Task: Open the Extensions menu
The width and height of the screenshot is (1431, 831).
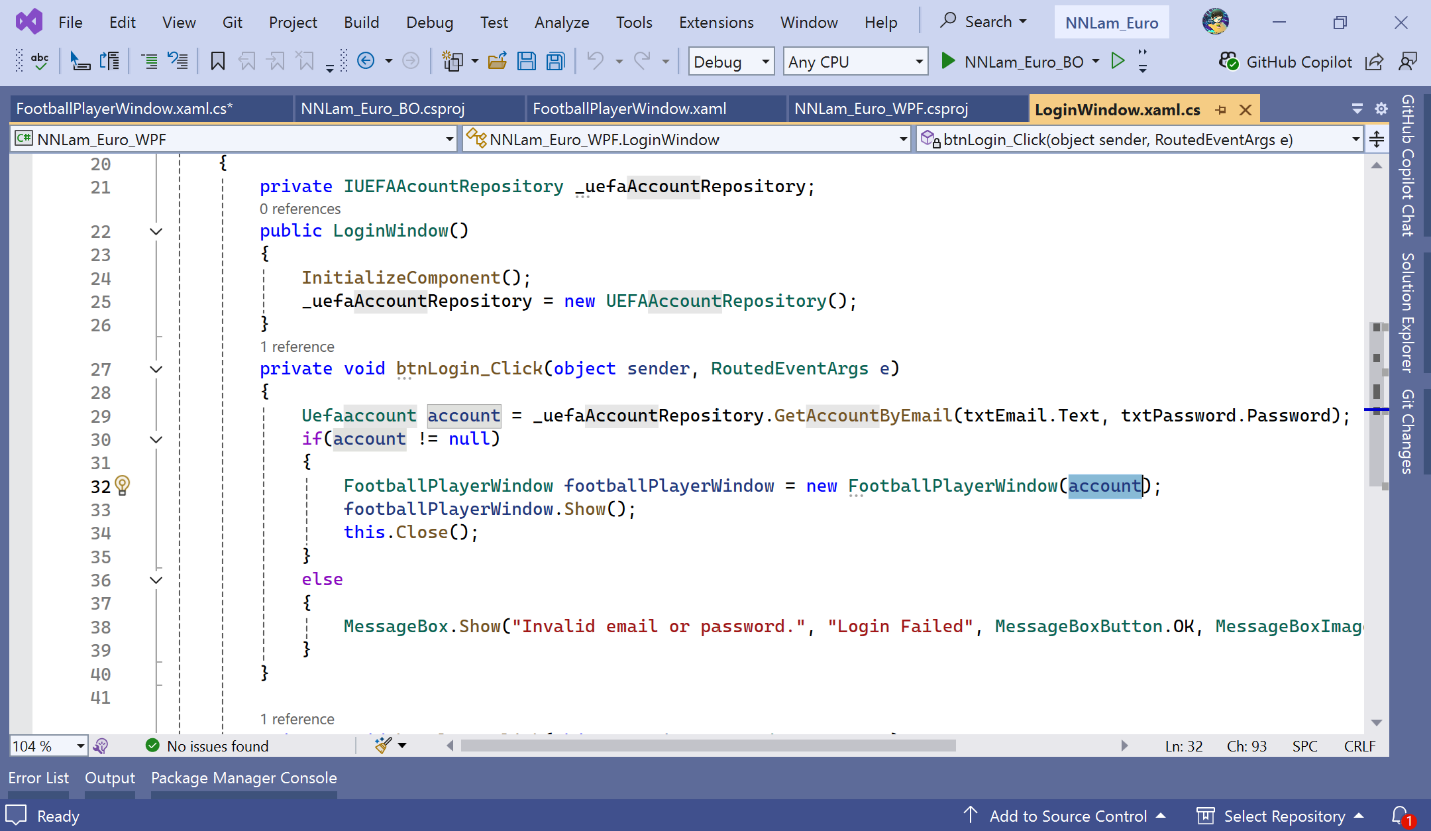Action: 716,21
